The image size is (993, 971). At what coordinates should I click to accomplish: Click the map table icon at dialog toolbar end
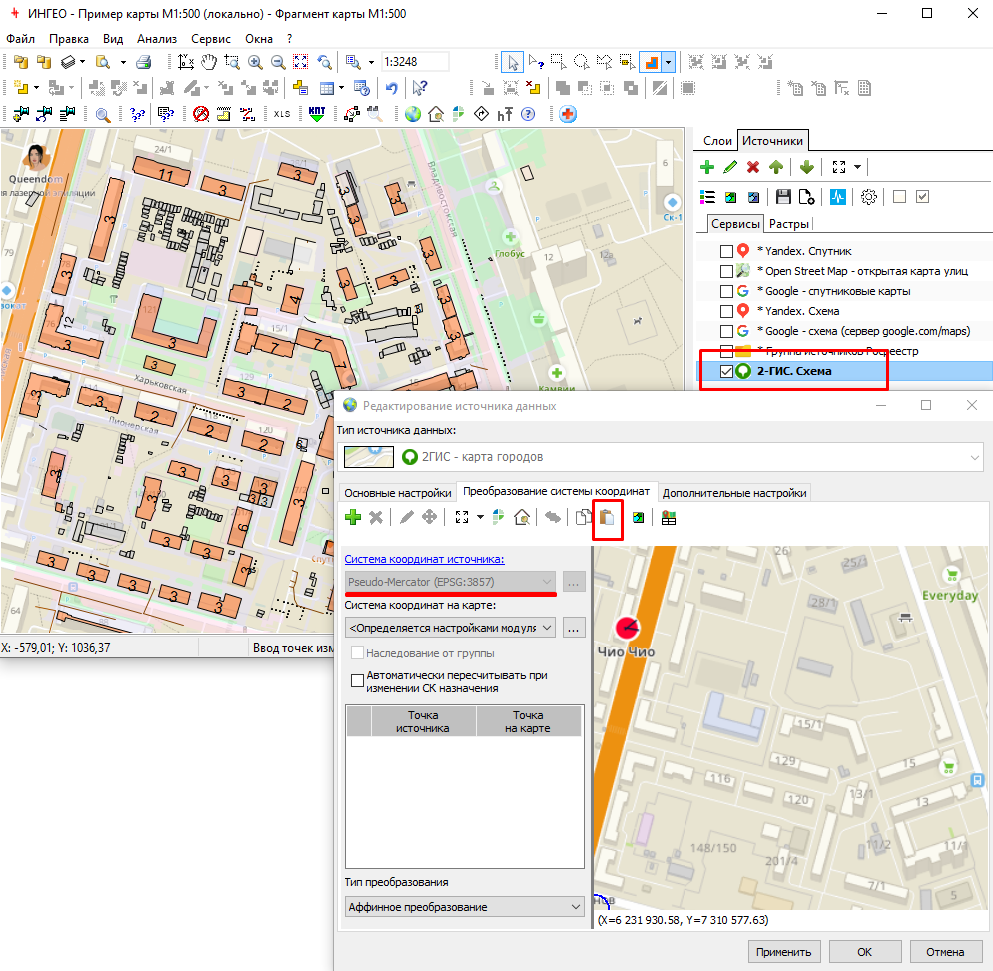pos(669,517)
